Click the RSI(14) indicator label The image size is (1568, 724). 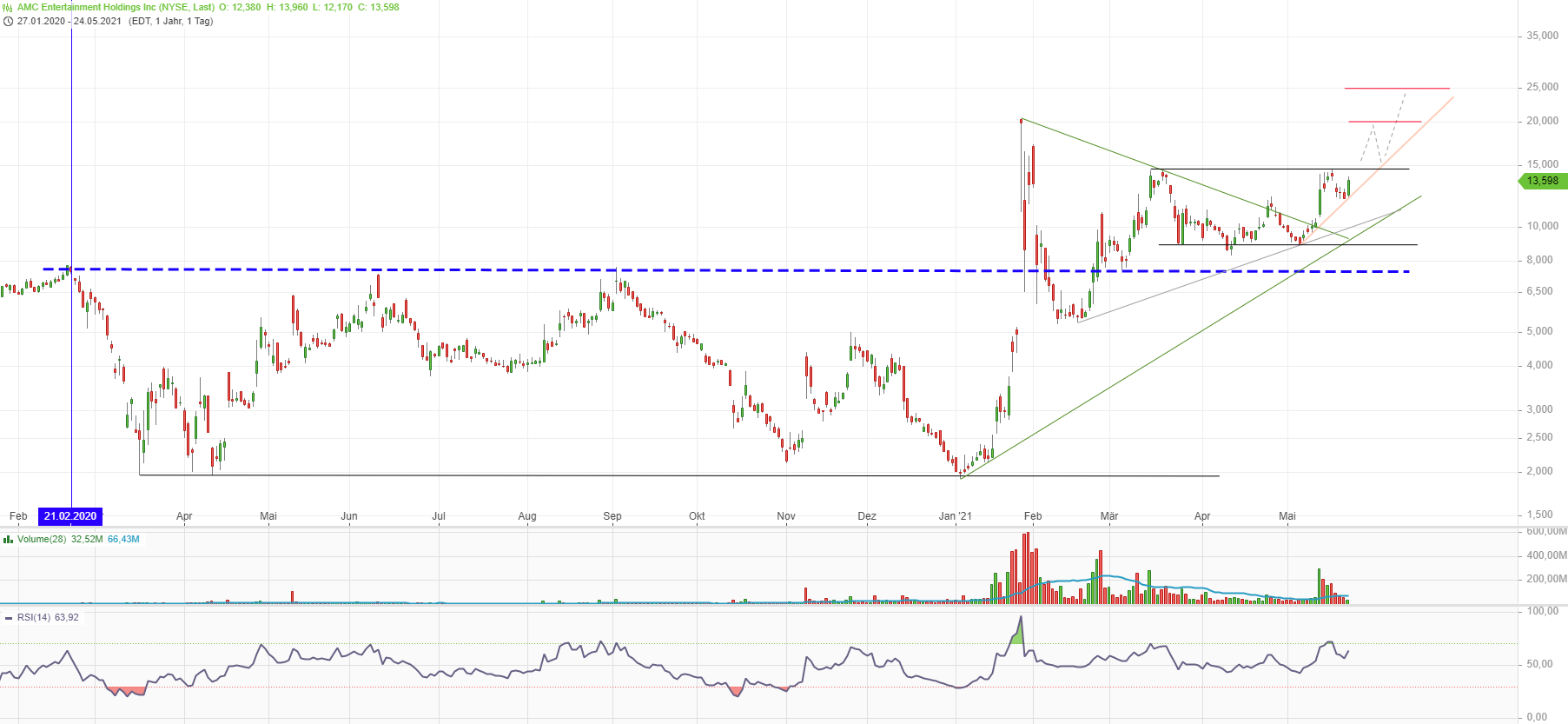[x=34, y=618]
